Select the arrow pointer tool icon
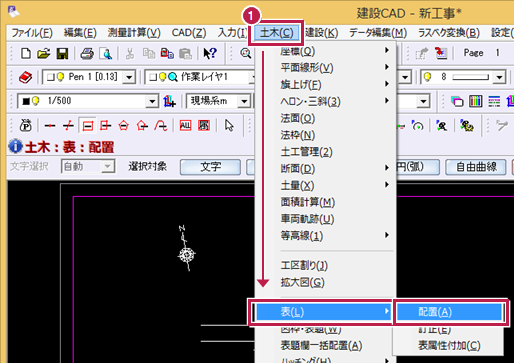514x363 pixels. click(x=229, y=126)
